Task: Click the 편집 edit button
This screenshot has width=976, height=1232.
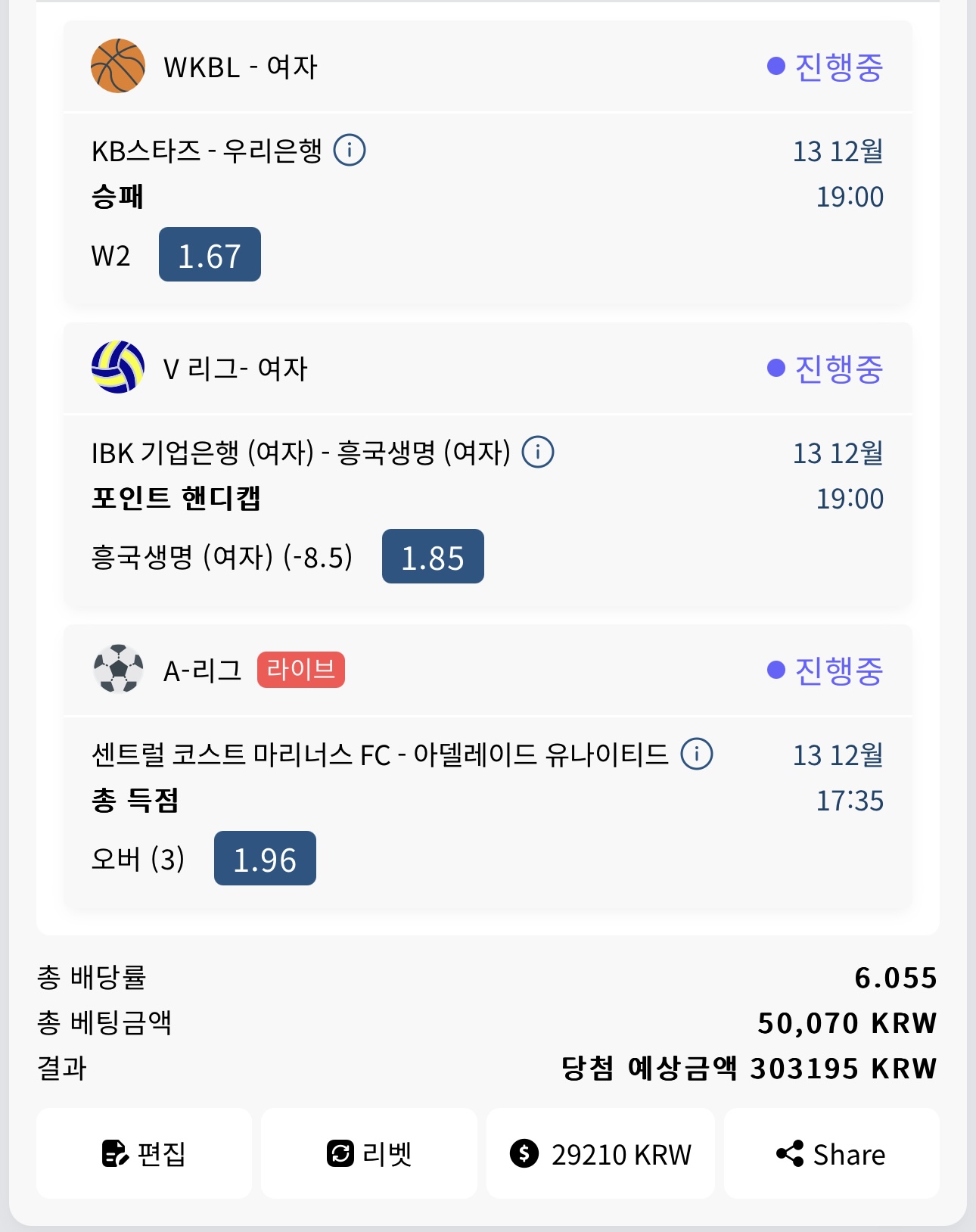Action: (x=144, y=1153)
